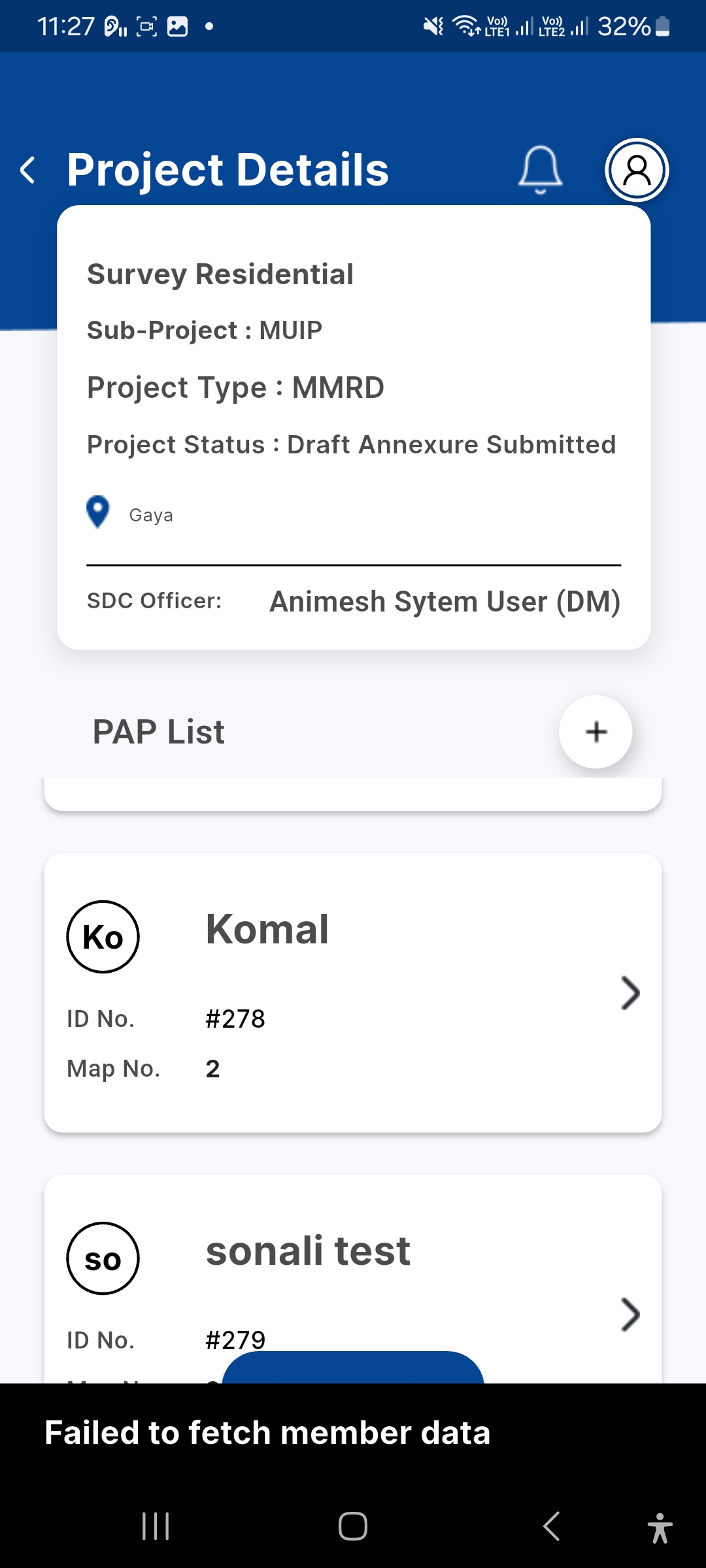This screenshot has height=1568, width=706.
Task: Tap the Gaya location text
Action: point(151,515)
